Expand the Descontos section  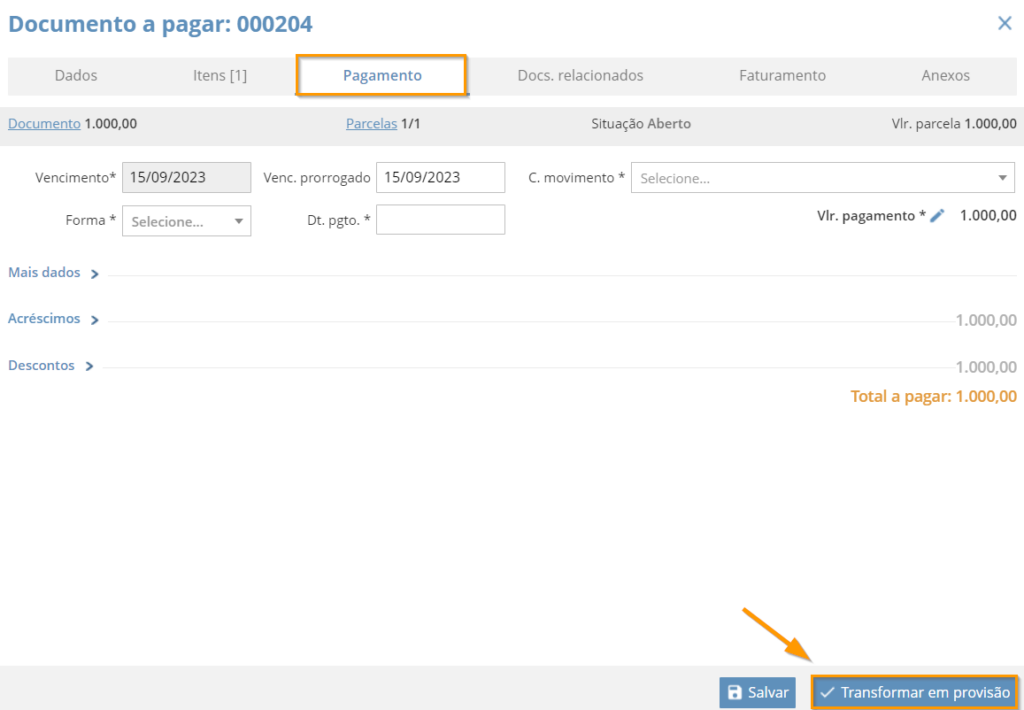tap(50, 365)
